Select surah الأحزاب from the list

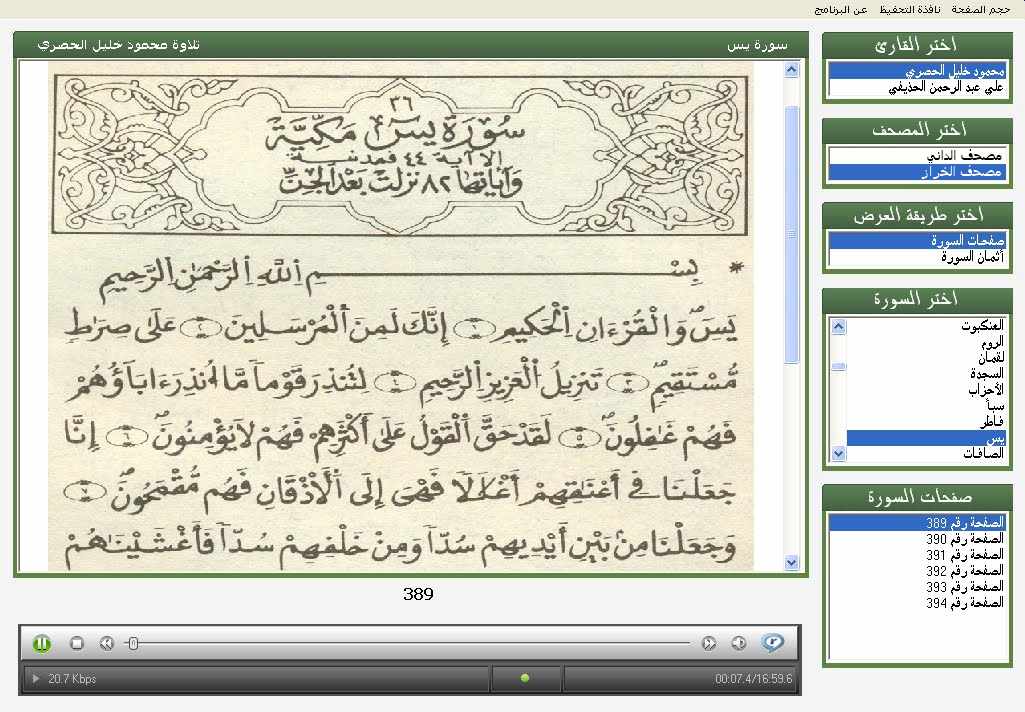pyautogui.click(x=926, y=390)
